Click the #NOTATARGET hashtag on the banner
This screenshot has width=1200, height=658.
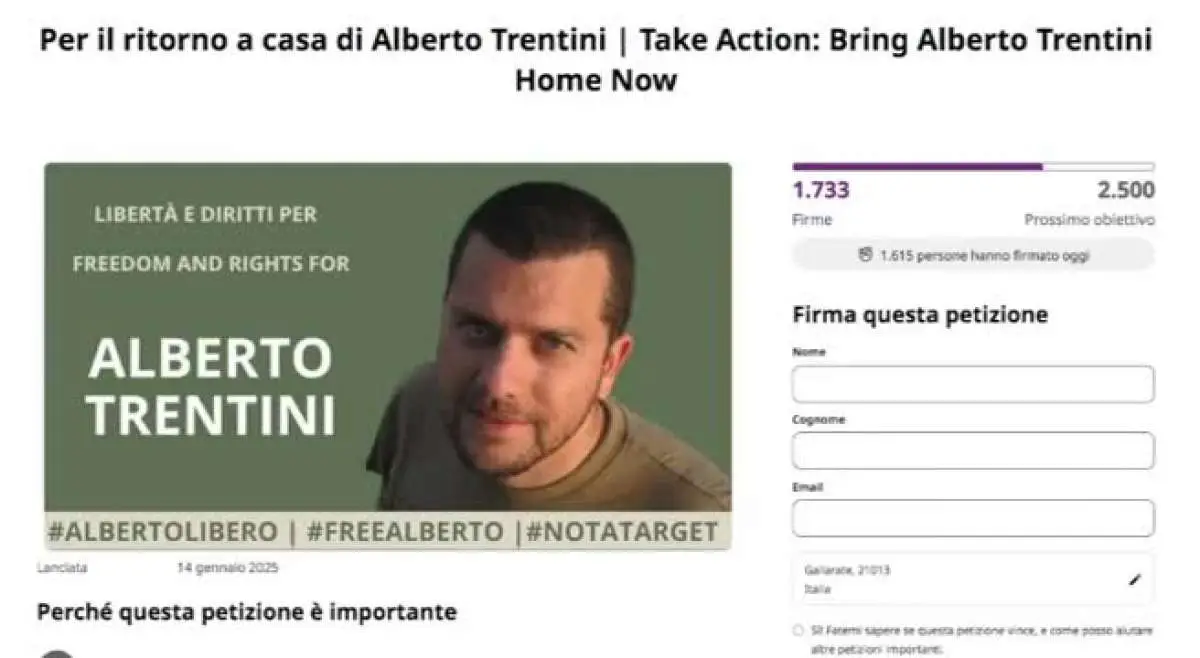coord(622,532)
